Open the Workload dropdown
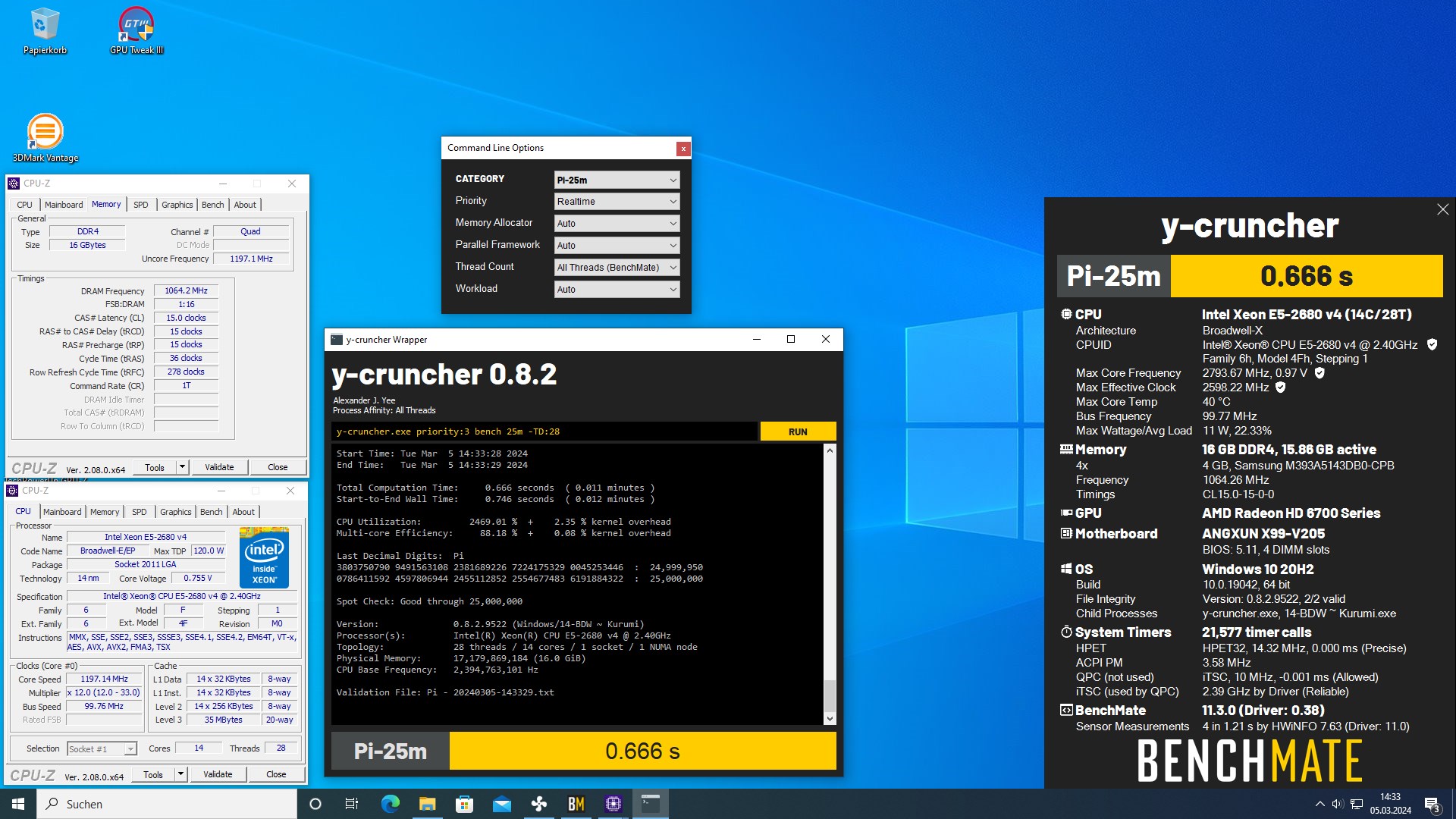Screen dimensions: 1456x819 617,289
